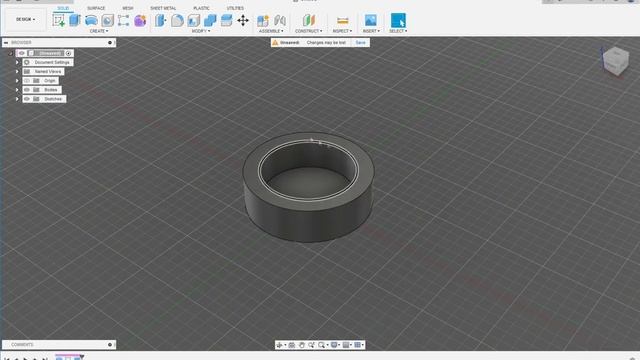Select the Offset Face tool
This screenshot has height=360, width=640.
pos(227,20)
